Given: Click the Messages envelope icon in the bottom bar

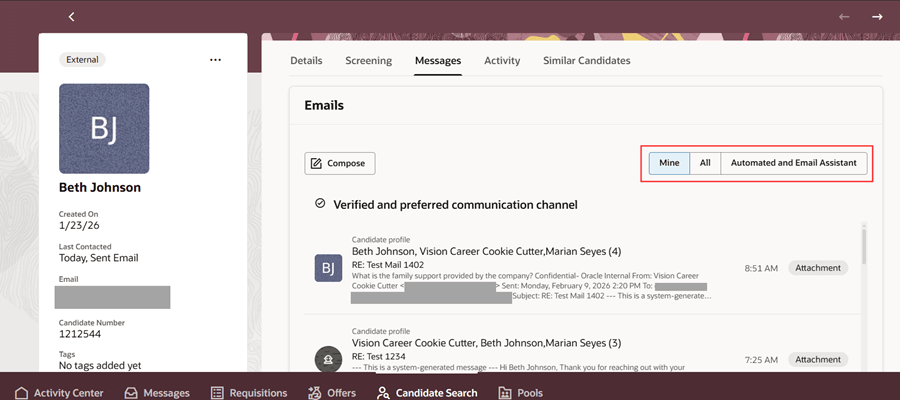Looking at the screenshot, I should click(x=131, y=393).
